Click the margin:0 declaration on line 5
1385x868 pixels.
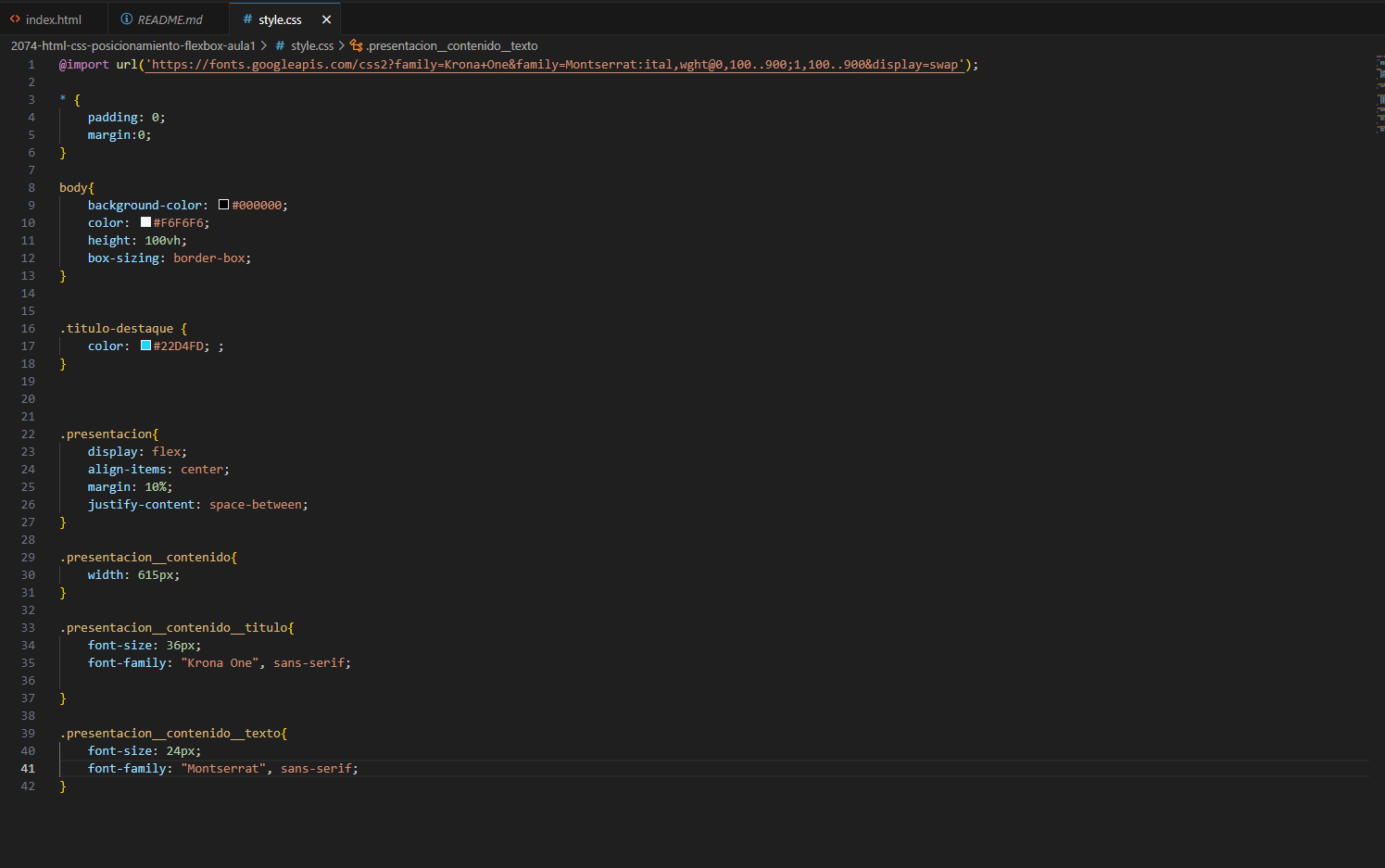[x=120, y=135]
